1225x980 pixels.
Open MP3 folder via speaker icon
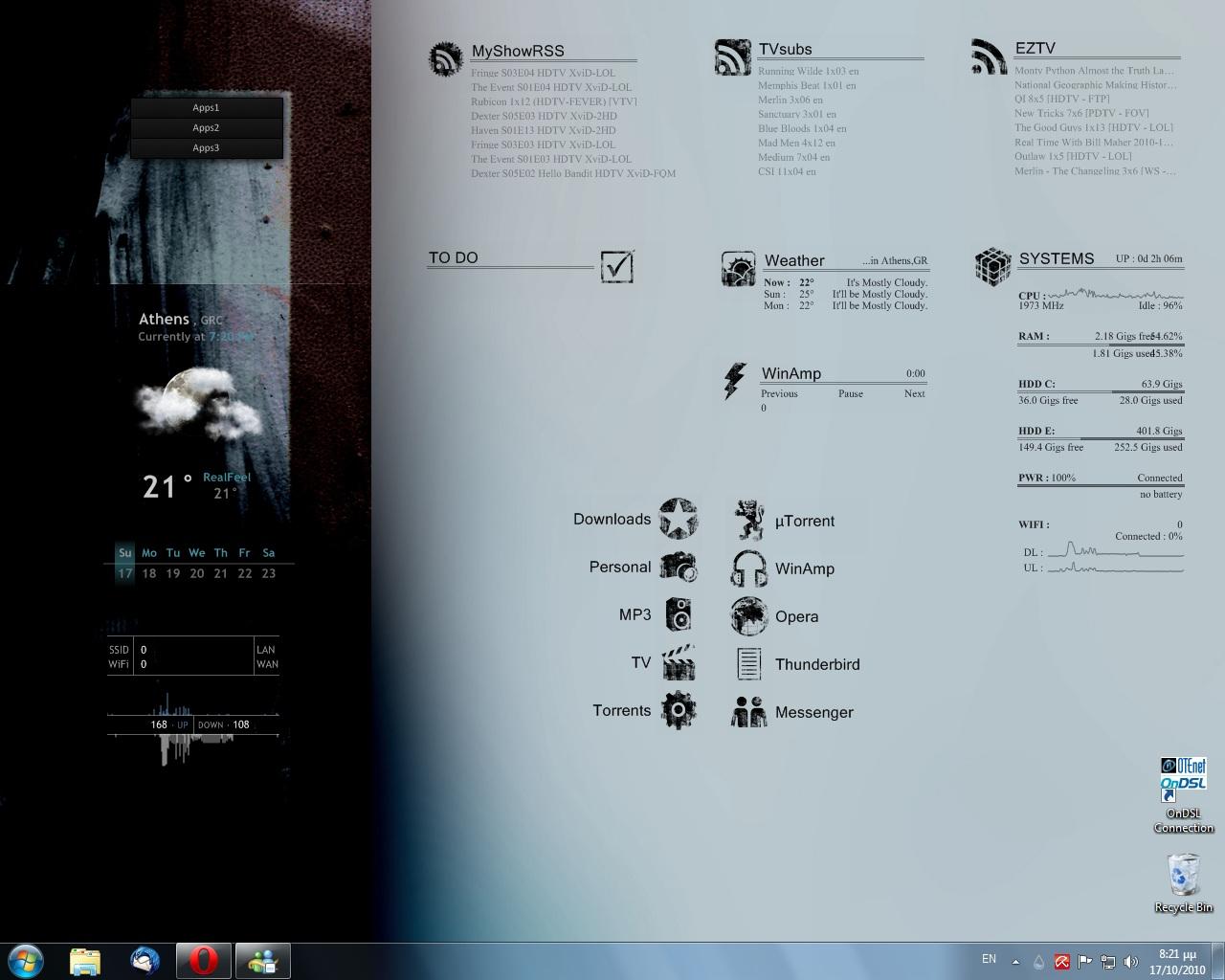(x=679, y=614)
